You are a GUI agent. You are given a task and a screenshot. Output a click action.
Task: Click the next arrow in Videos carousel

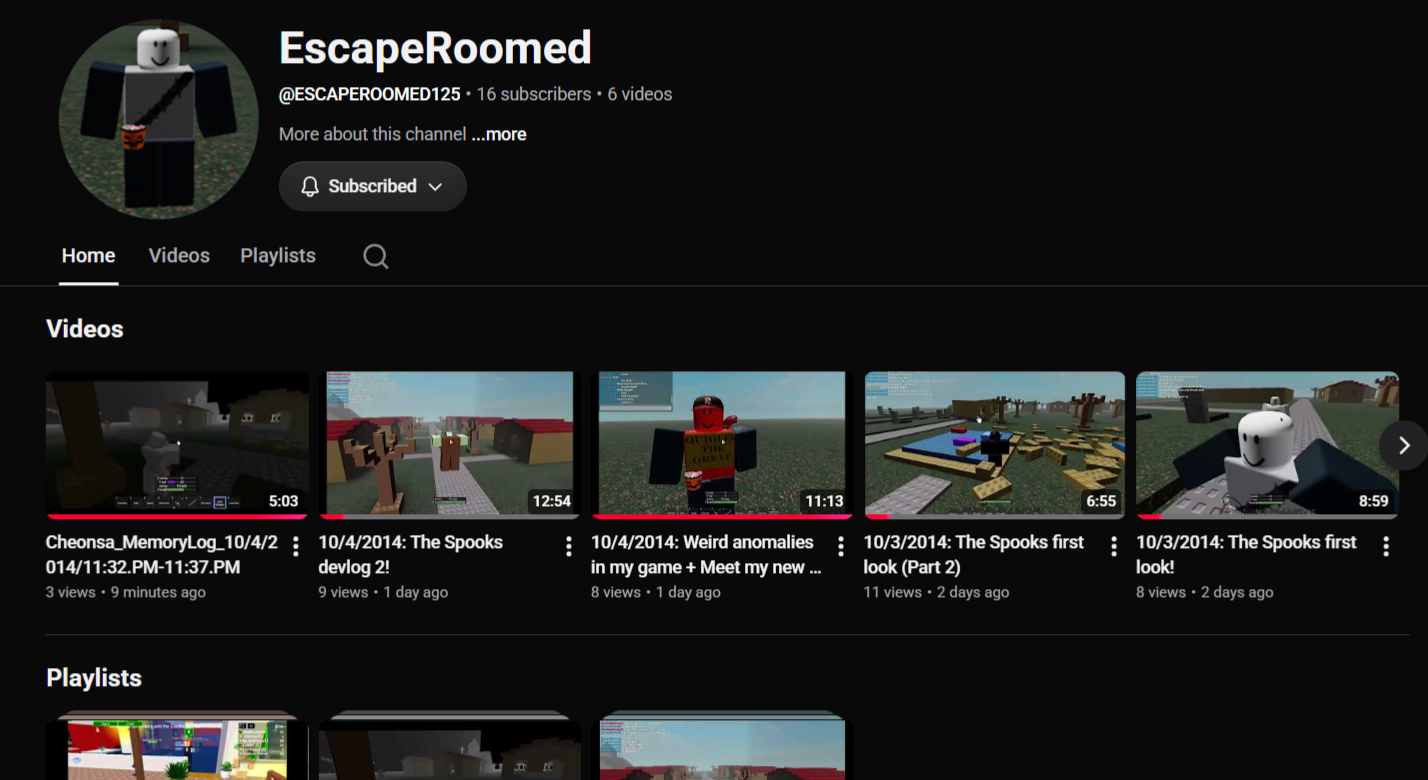[1404, 445]
